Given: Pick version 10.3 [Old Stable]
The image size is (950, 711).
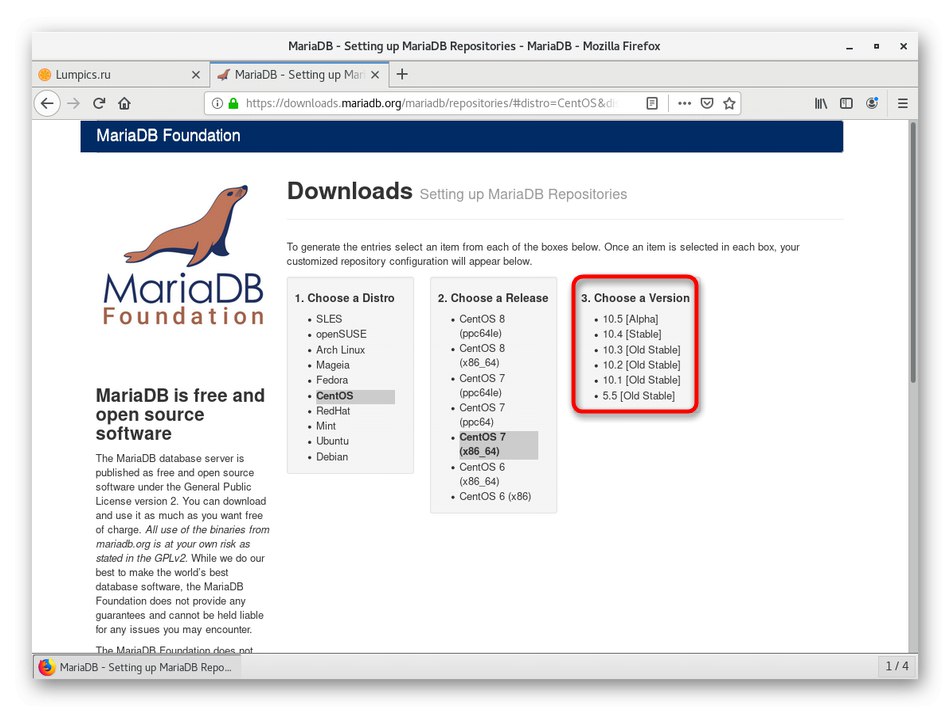Looking at the screenshot, I should pos(642,350).
